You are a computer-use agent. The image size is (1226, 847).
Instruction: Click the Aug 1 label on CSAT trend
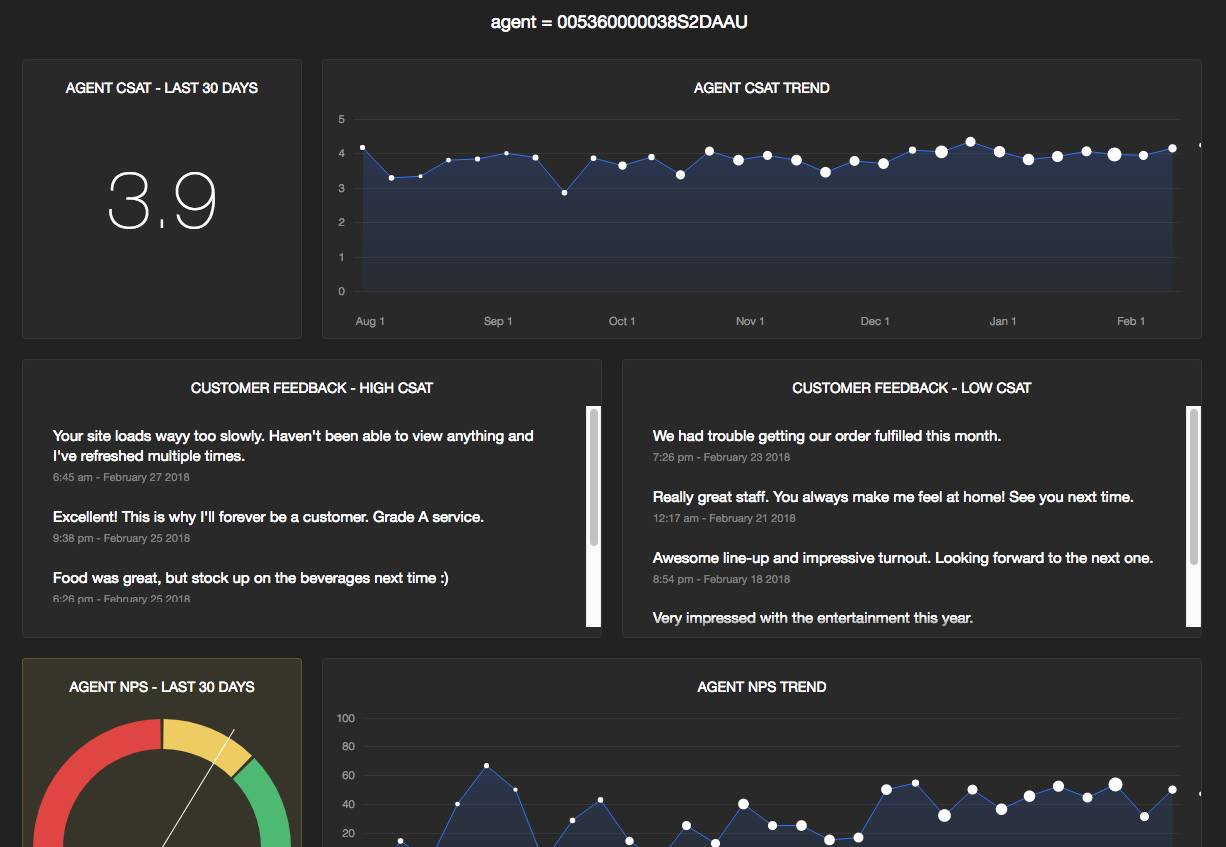click(370, 321)
